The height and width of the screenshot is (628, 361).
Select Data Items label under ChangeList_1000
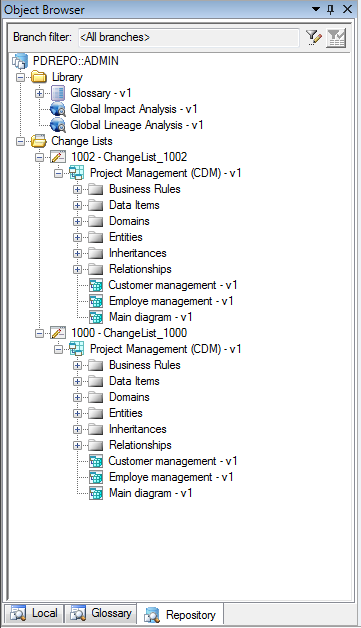tap(134, 381)
